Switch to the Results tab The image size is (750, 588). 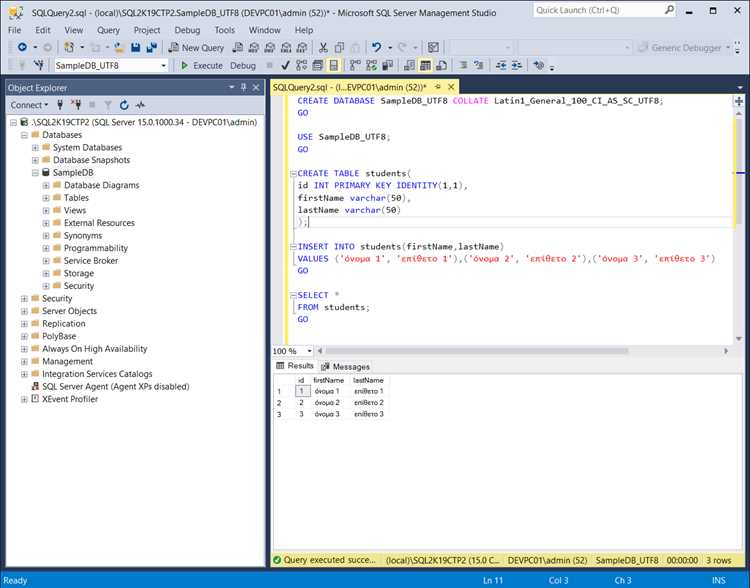coord(295,366)
